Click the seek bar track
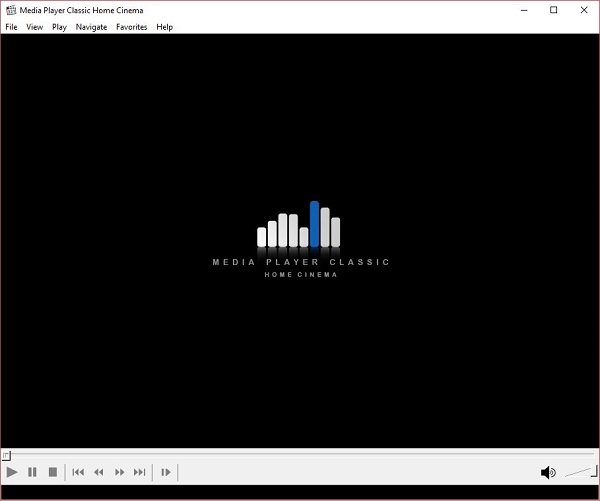The height and width of the screenshot is (501, 600). click(300, 455)
